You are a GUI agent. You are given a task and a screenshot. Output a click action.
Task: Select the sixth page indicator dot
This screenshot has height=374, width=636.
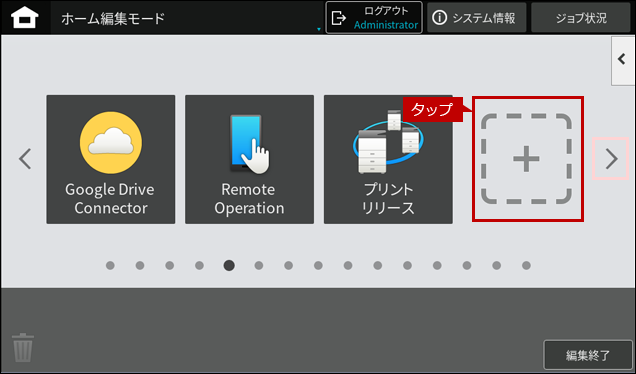coord(259,265)
